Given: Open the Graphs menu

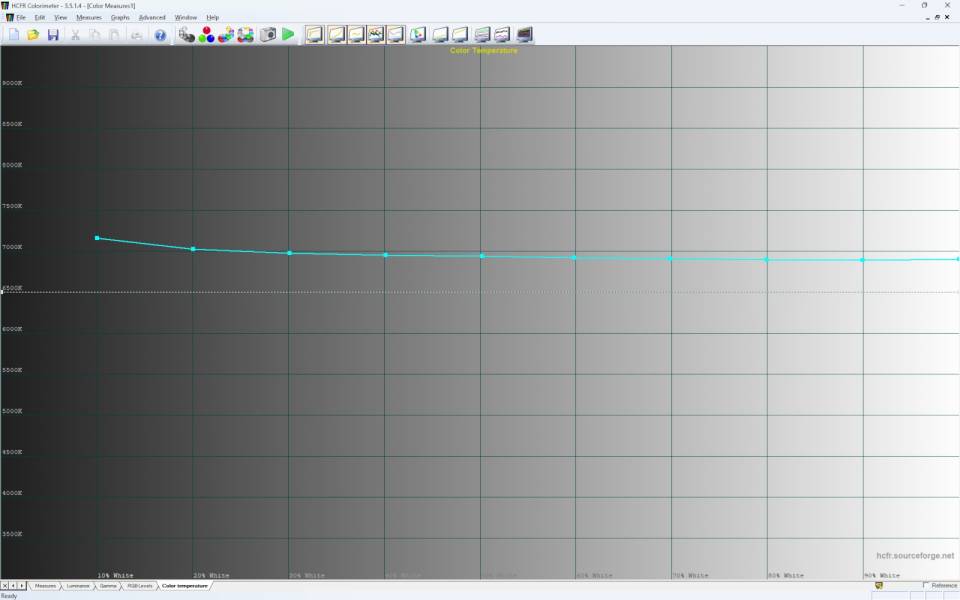Looking at the screenshot, I should [x=120, y=17].
